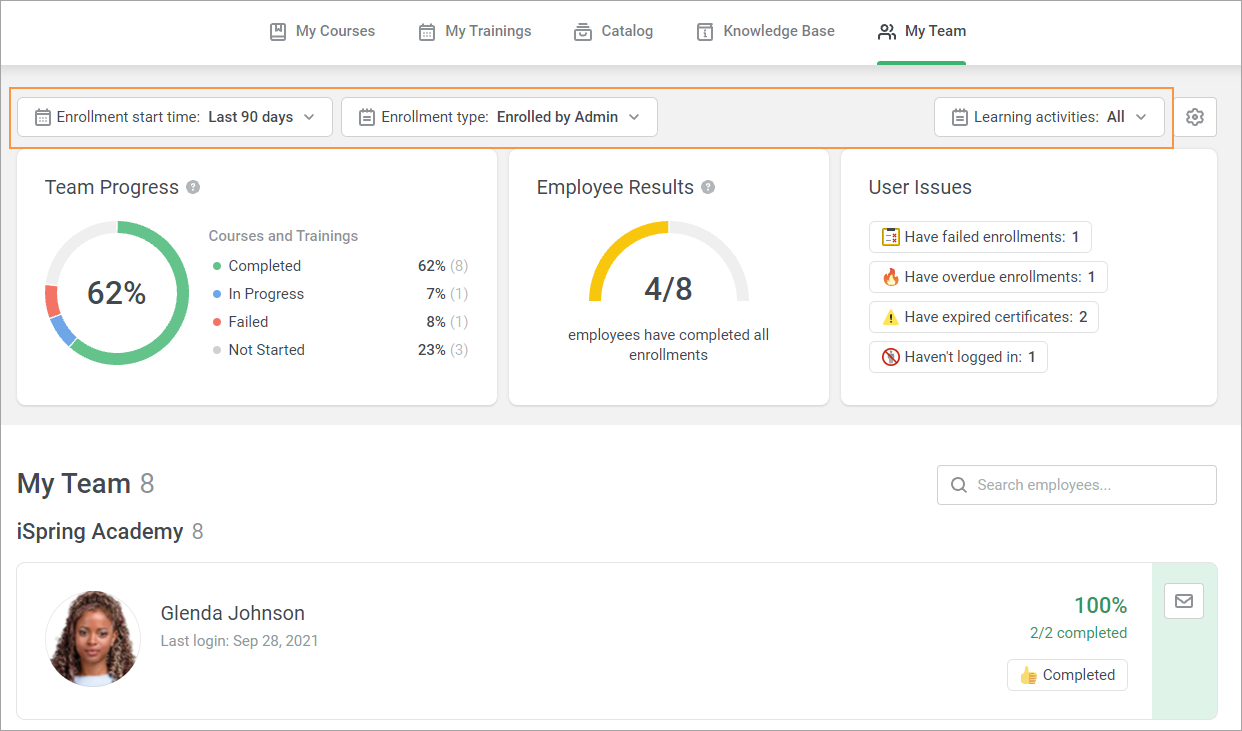
Task: Go to the Knowledge Base tab
Action: (765, 31)
